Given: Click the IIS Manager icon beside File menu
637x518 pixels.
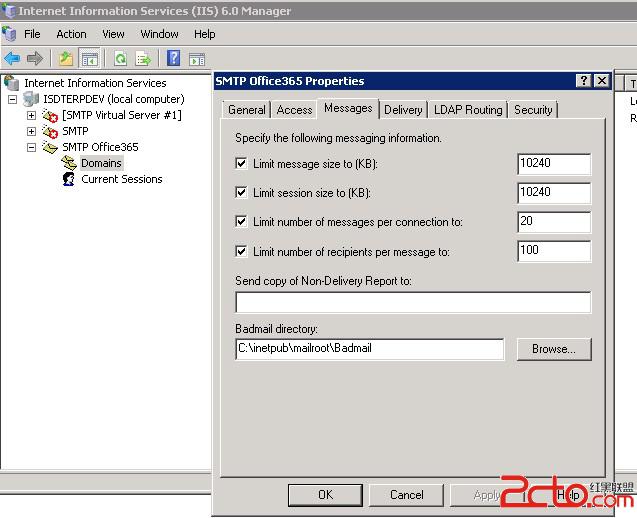Looking at the screenshot, I should (x=9, y=34).
